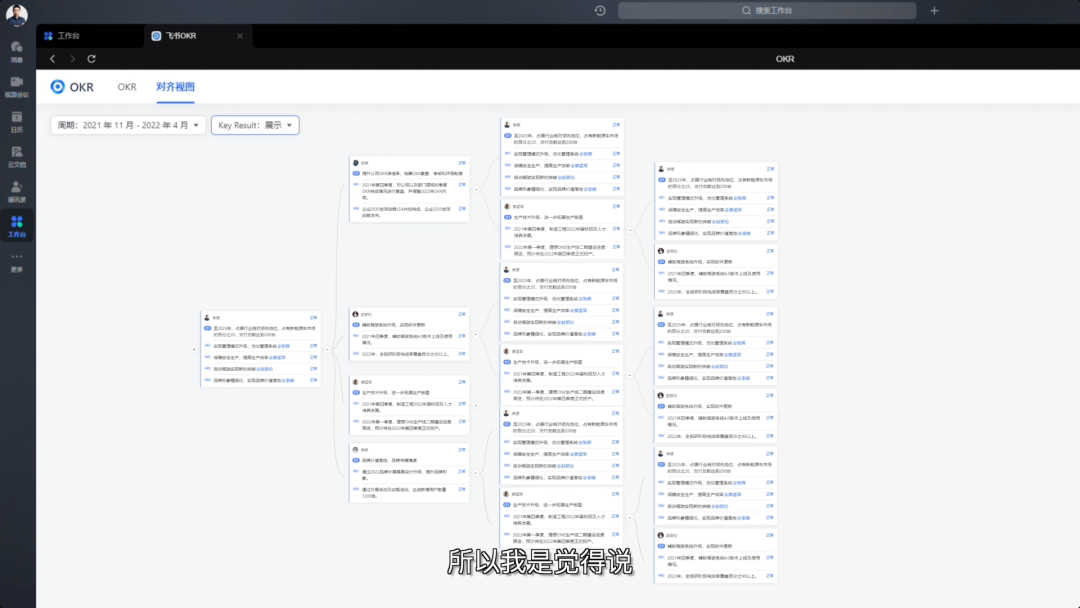This screenshot has width=1080, height=608.
Task: Go back using the left arrow
Action: (x=53, y=59)
